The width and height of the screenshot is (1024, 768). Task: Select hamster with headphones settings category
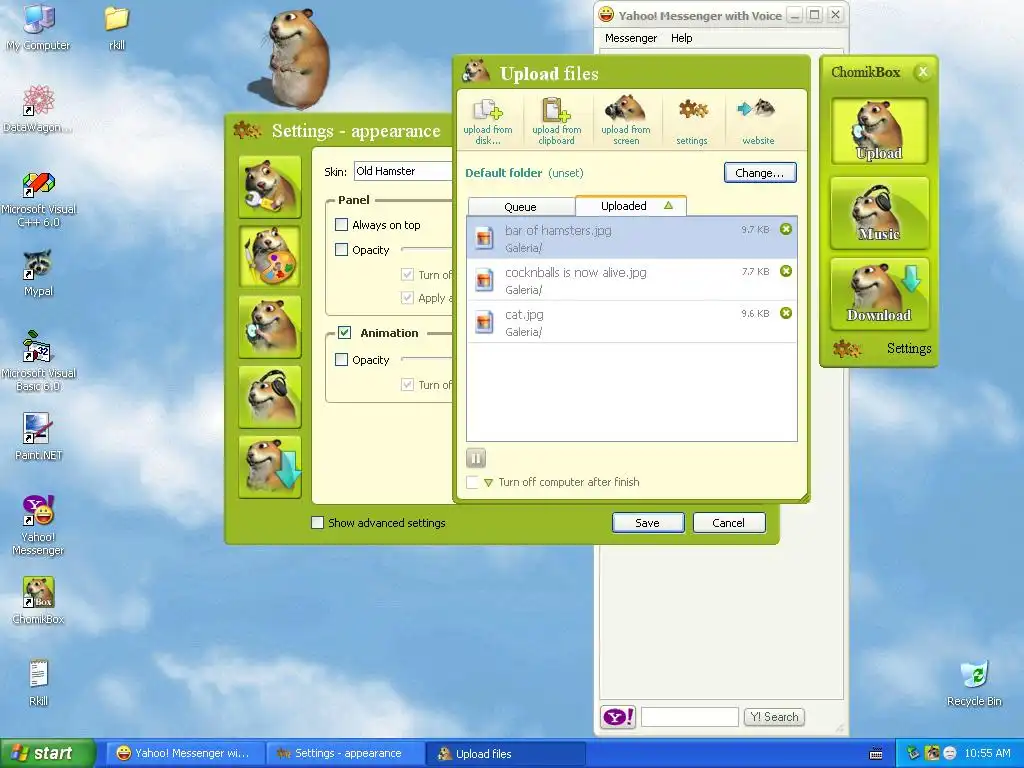(x=270, y=397)
